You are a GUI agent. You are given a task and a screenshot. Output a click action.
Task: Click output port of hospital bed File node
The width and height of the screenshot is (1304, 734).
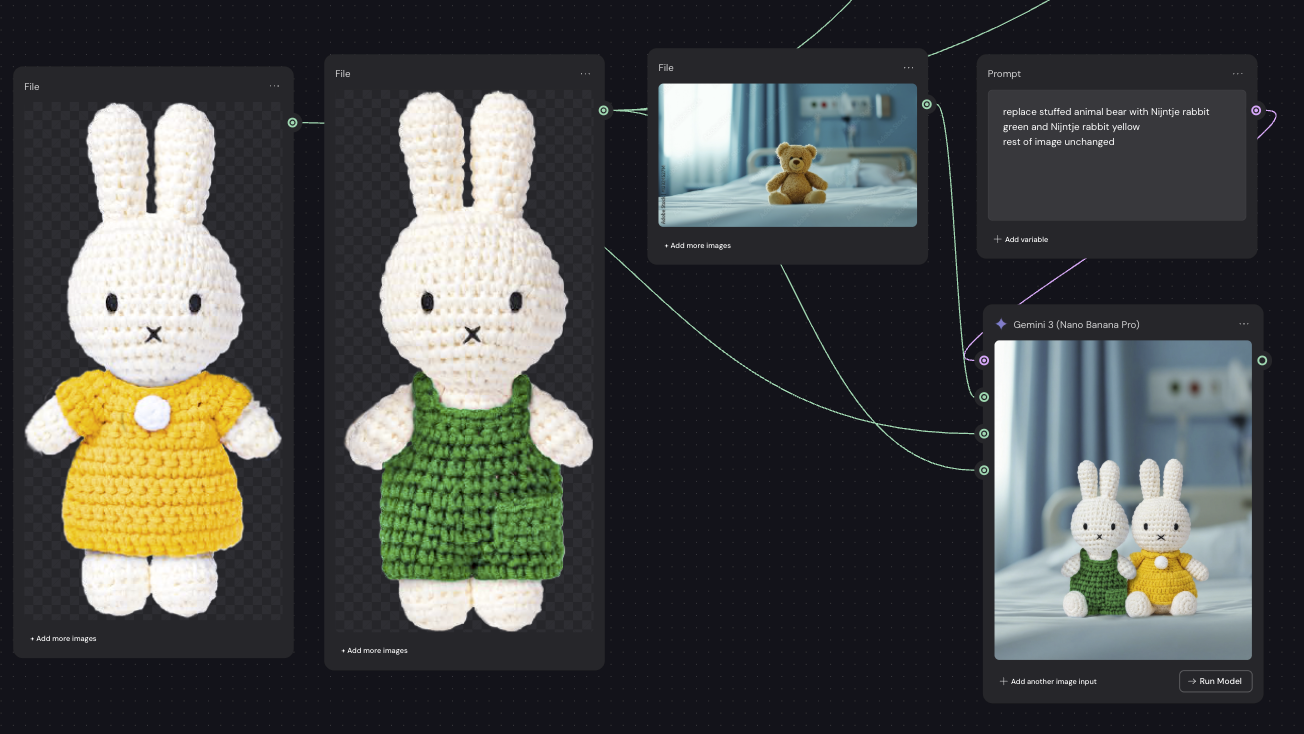tap(927, 104)
